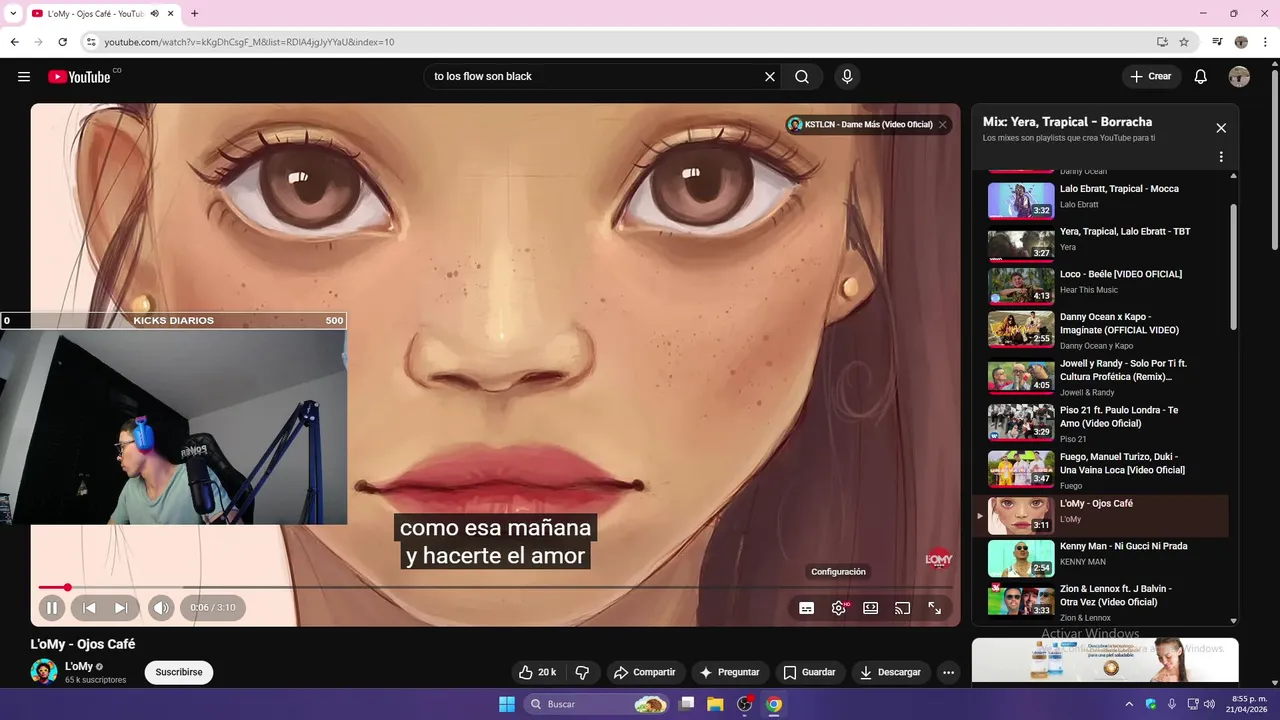
Task: Click the Chrome address bar URL
Action: [249, 42]
